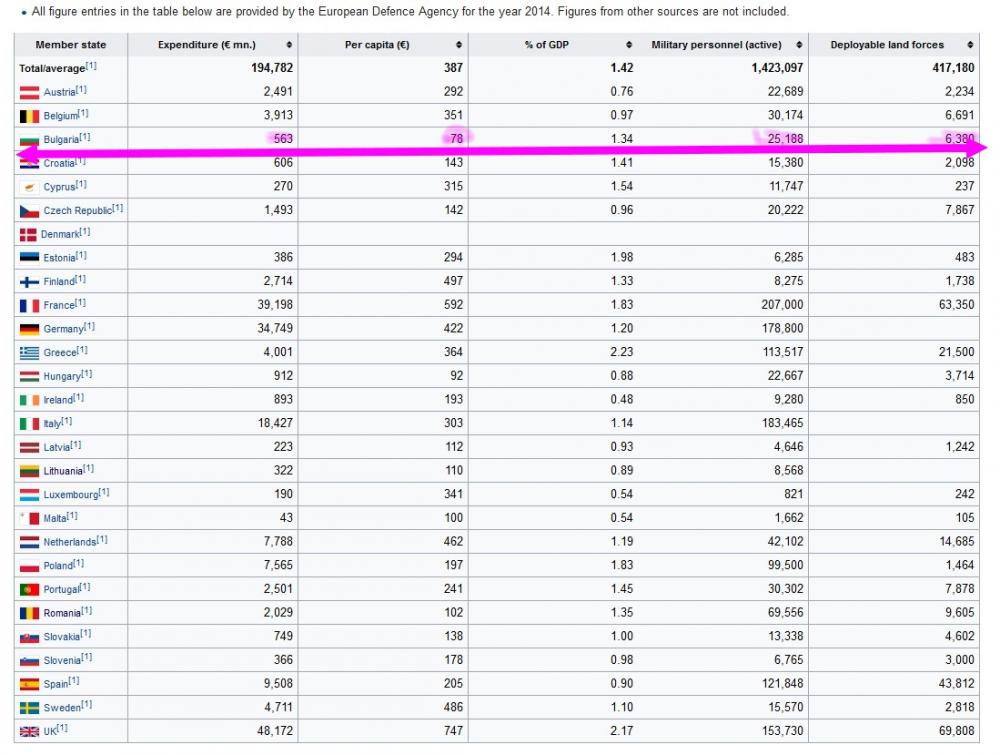Click the Greece flag icon
The height and width of the screenshot is (755, 1000).
[x=29, y=353]
